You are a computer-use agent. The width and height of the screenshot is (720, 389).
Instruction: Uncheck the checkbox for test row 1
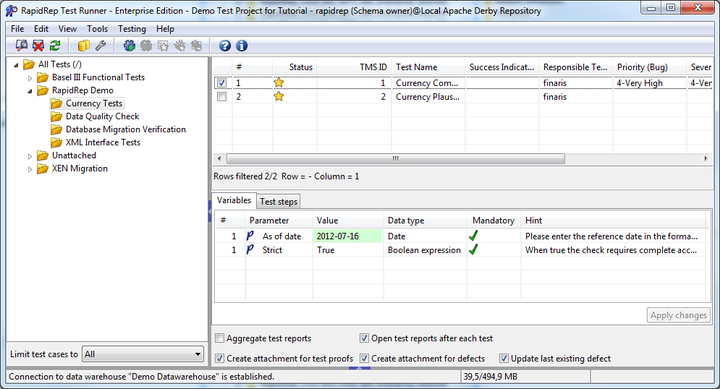(222, 83)
